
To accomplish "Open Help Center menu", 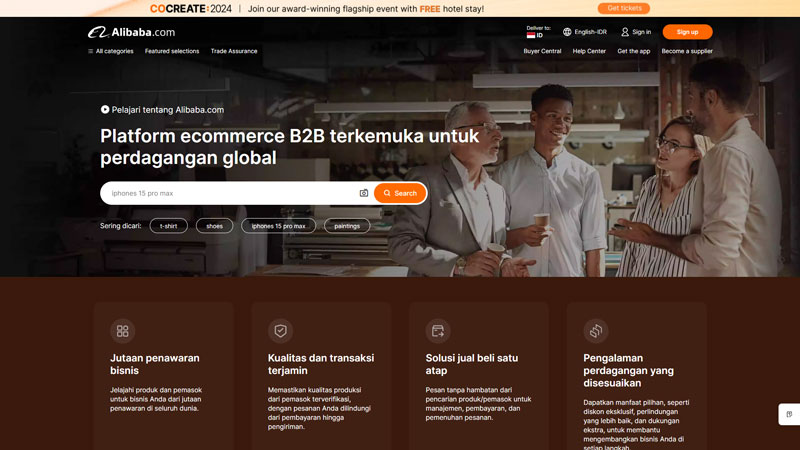I will (x=589, y=51).
